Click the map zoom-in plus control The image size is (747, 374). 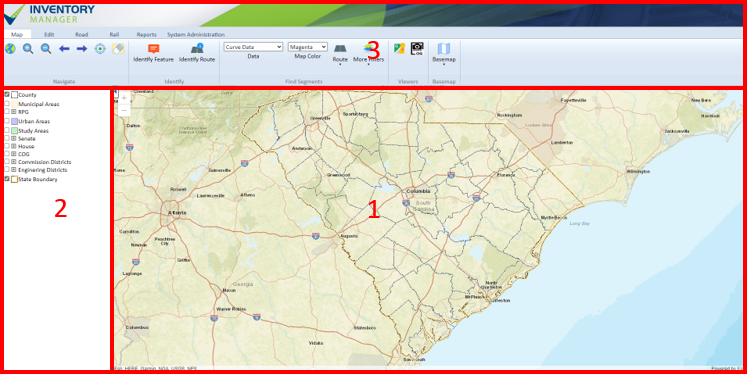tap(124, 98)
